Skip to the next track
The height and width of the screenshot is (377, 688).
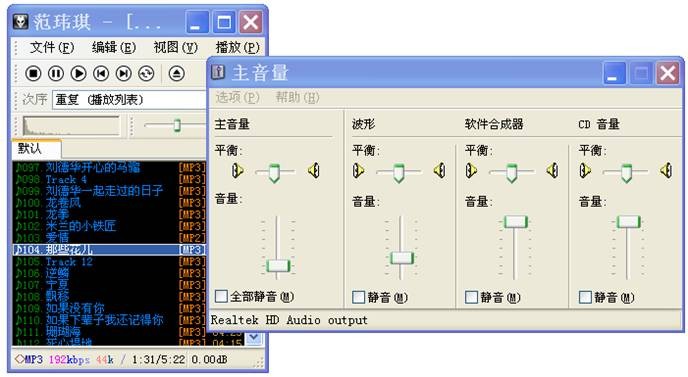(123, 74)
